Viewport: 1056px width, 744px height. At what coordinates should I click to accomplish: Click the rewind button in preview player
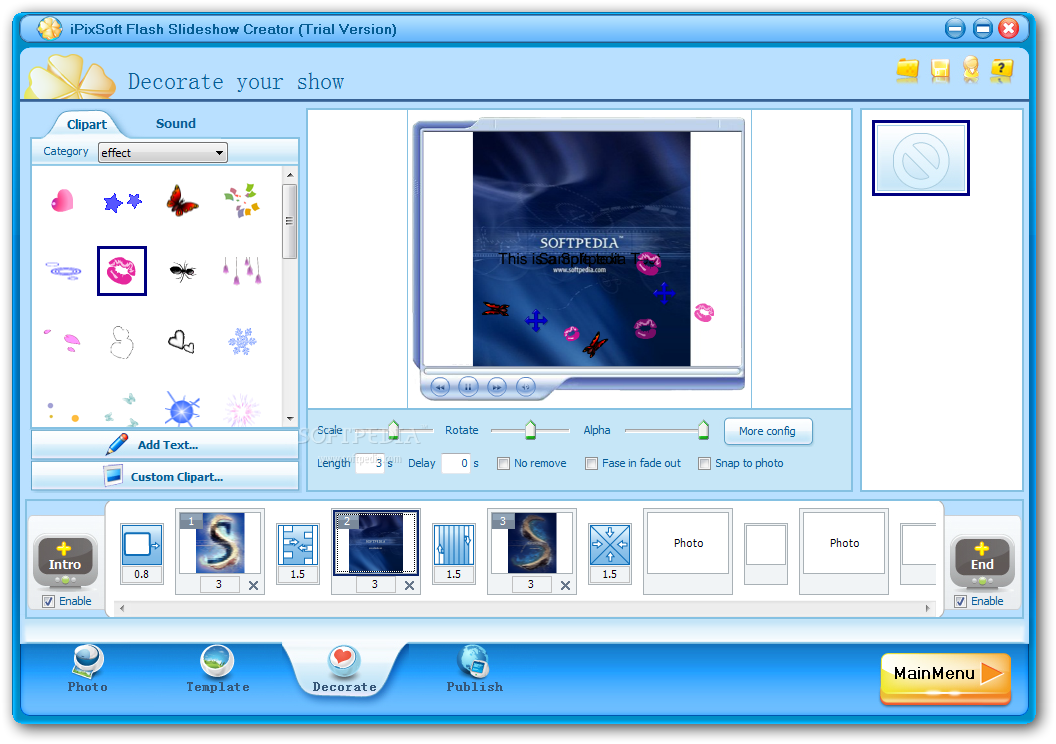(440, 387)
